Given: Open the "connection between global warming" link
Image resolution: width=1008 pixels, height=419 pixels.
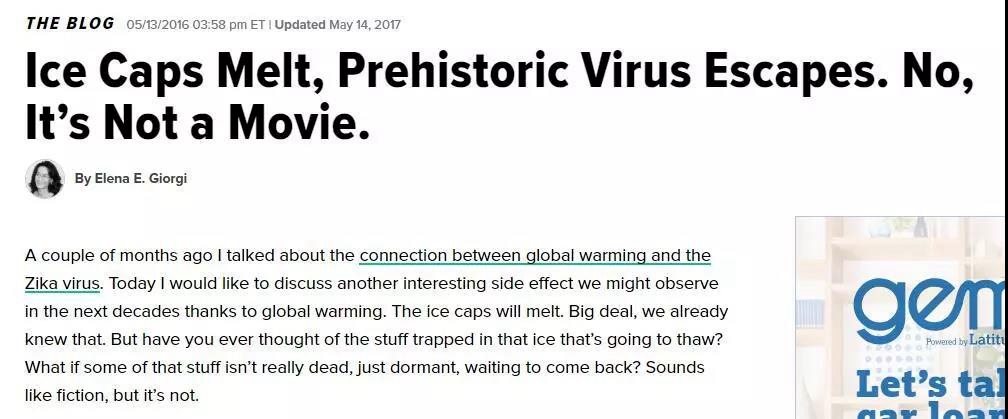Looking at the screenshot, I should tap(535, 255).
